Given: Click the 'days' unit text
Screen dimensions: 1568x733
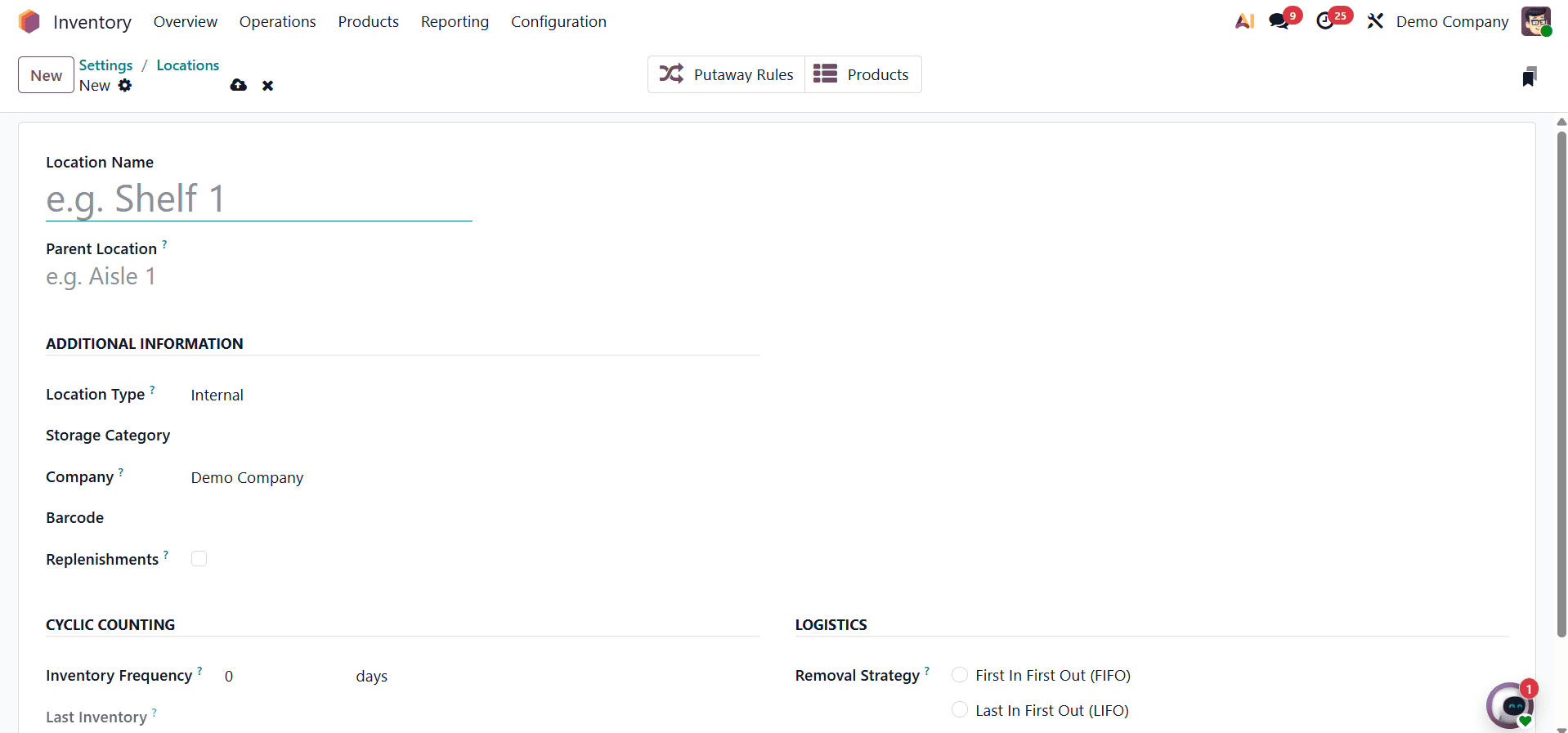Looking at the screenshot, I should (372, 677).
